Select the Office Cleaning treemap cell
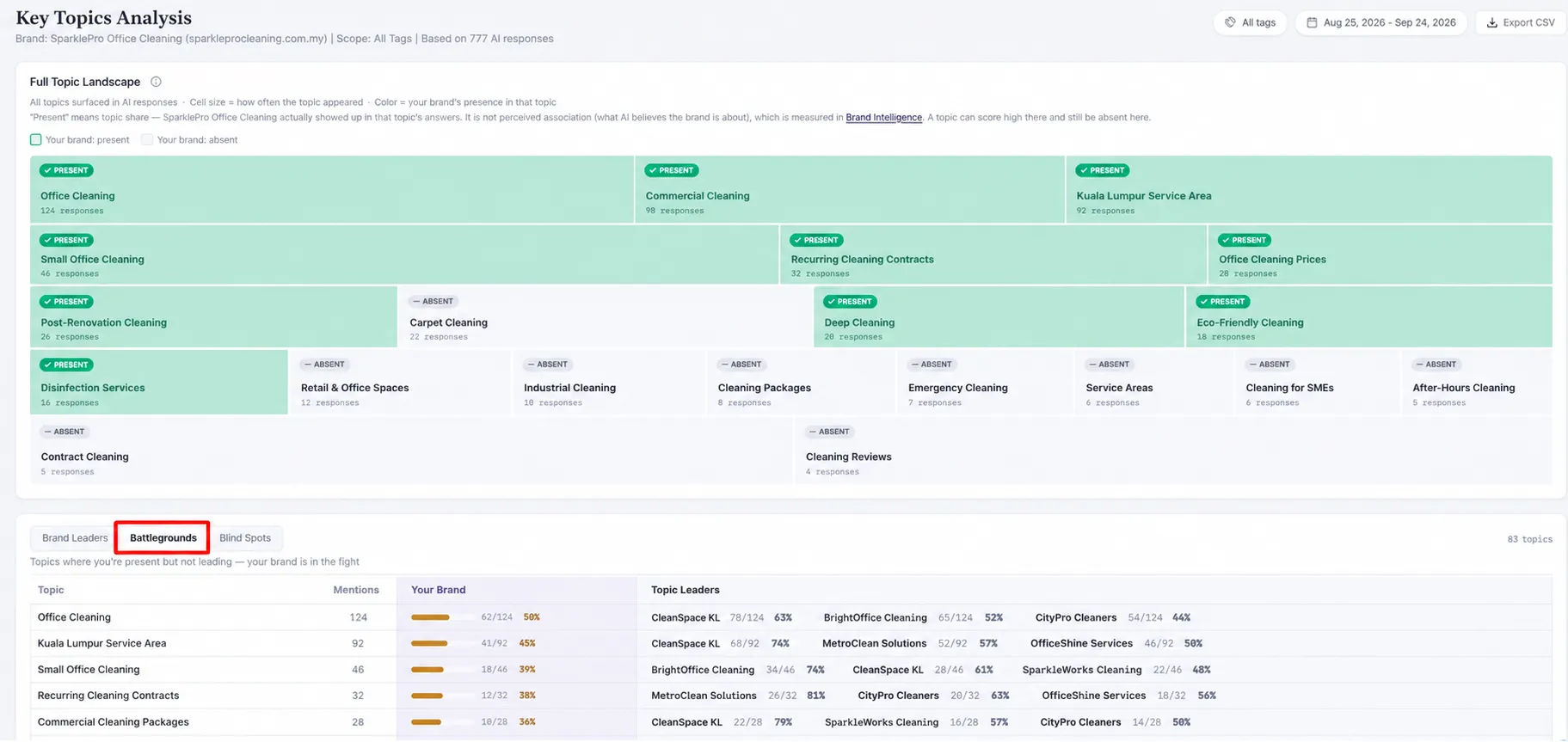 click(332, 189)
